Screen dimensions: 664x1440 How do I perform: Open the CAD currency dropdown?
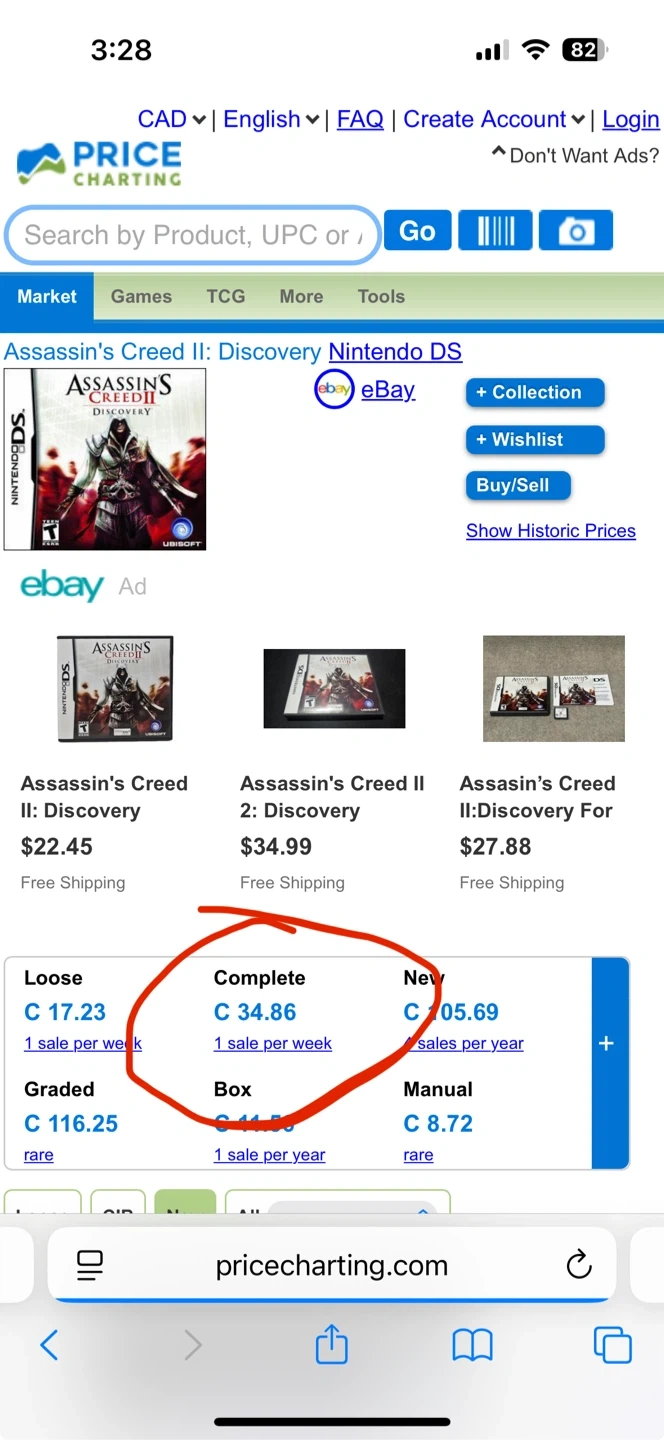(171, 120)
